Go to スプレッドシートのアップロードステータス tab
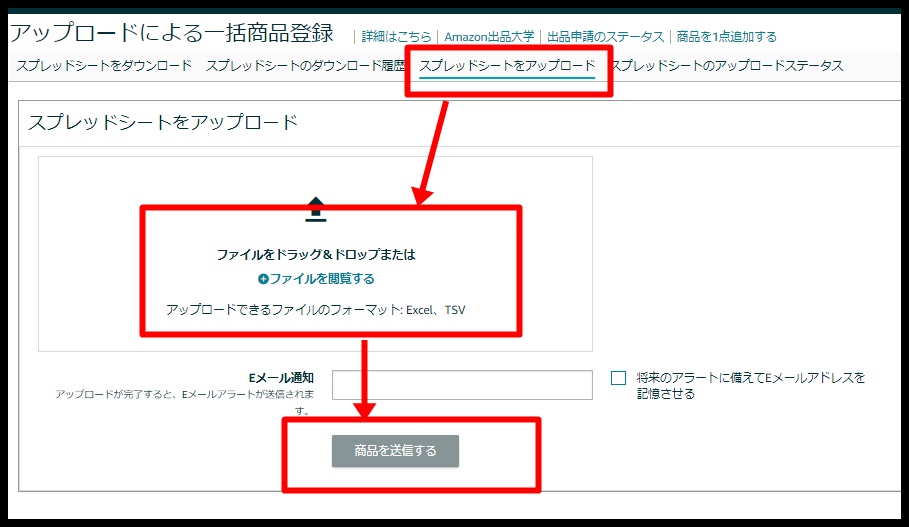Image resolution: width=909 pixels, height=527 pixels. coord(727,66)
